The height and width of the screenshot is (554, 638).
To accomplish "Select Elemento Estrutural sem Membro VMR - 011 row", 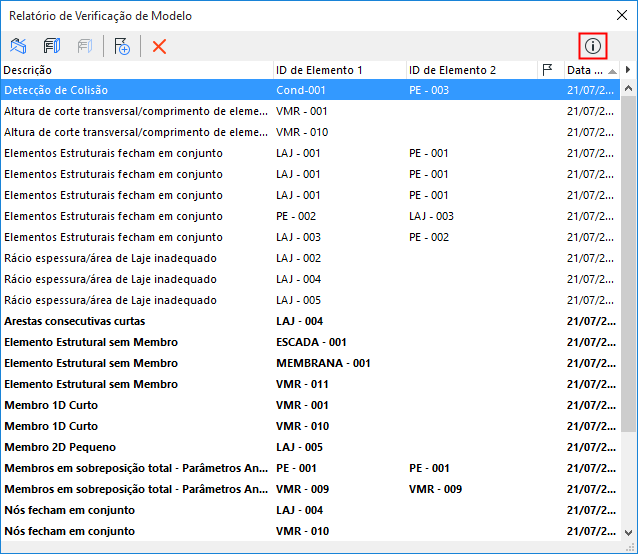I will tap(310, 384).
